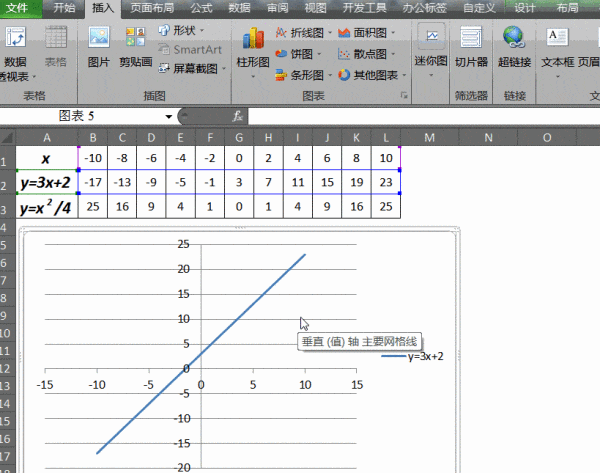This screenshot has height=473, width=600.
Task: Select the y=3x+2 legend entry
Action: coord(412,356)
